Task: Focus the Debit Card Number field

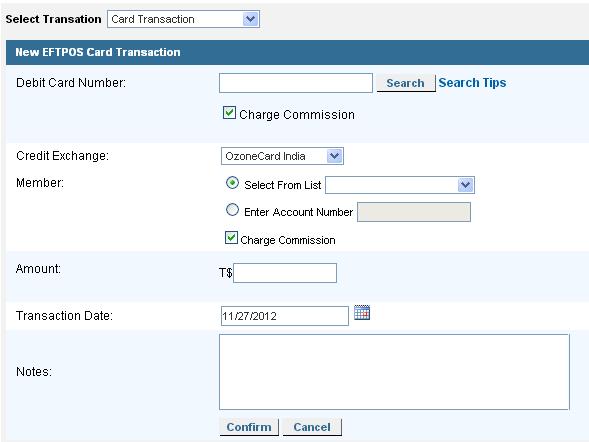Action: pyautogui.click(x=296, y=83)
